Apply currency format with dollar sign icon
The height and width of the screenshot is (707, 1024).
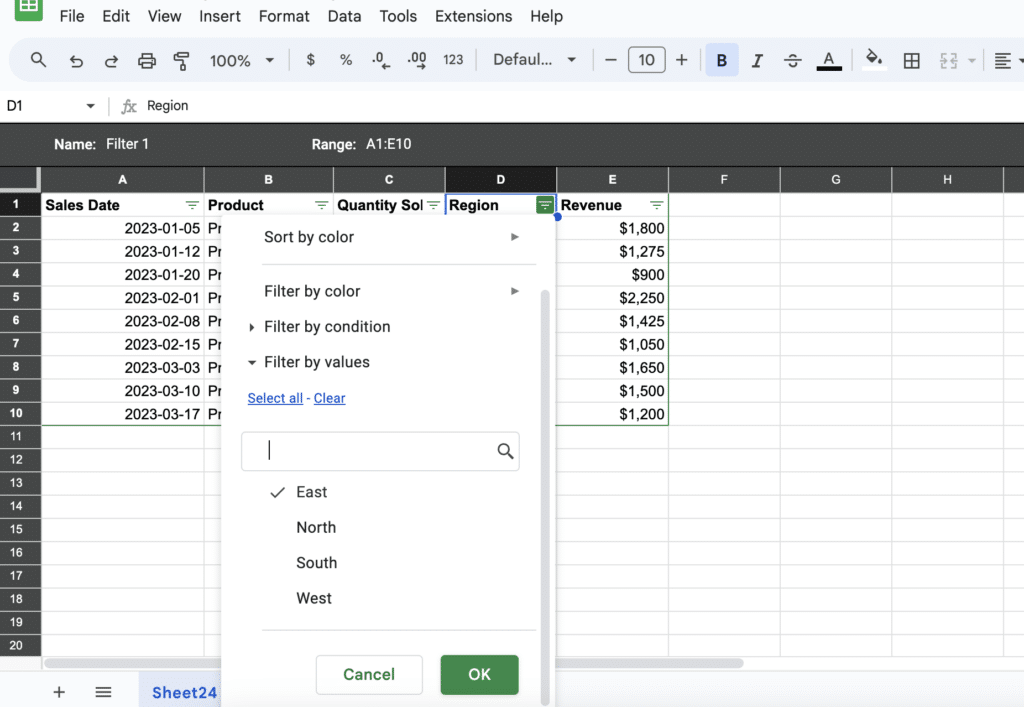(x=314, y=60)
